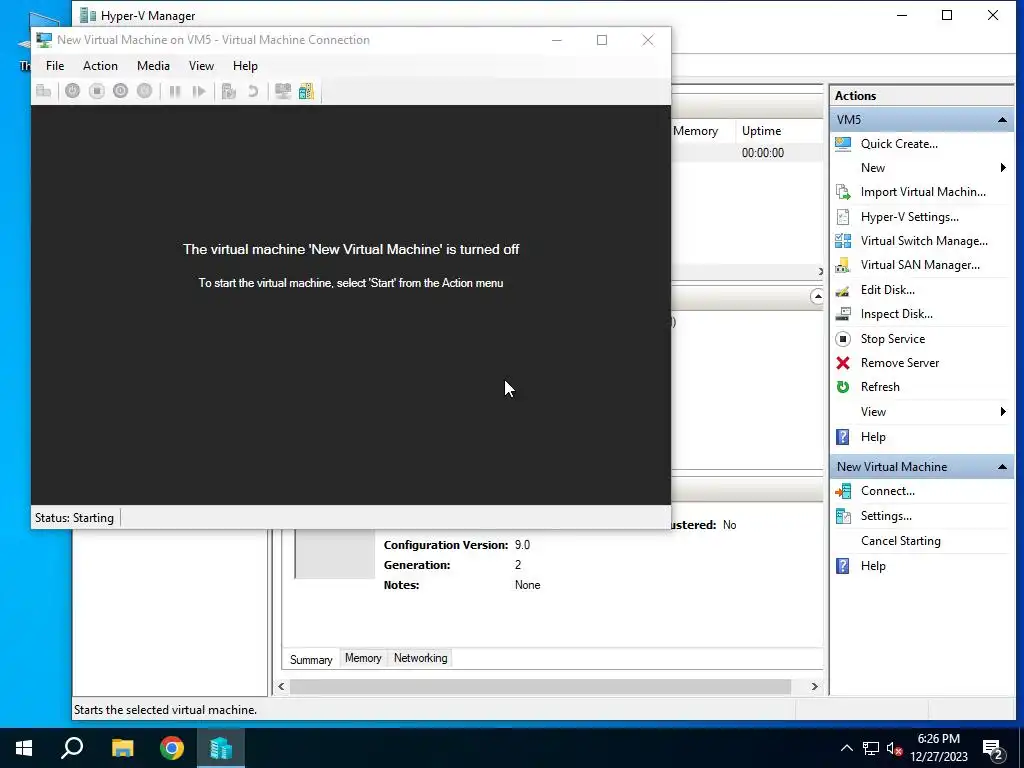The height and width of the screenshot is (768, 1024).
Task: Open the notification center
Action: click(994, 749)
